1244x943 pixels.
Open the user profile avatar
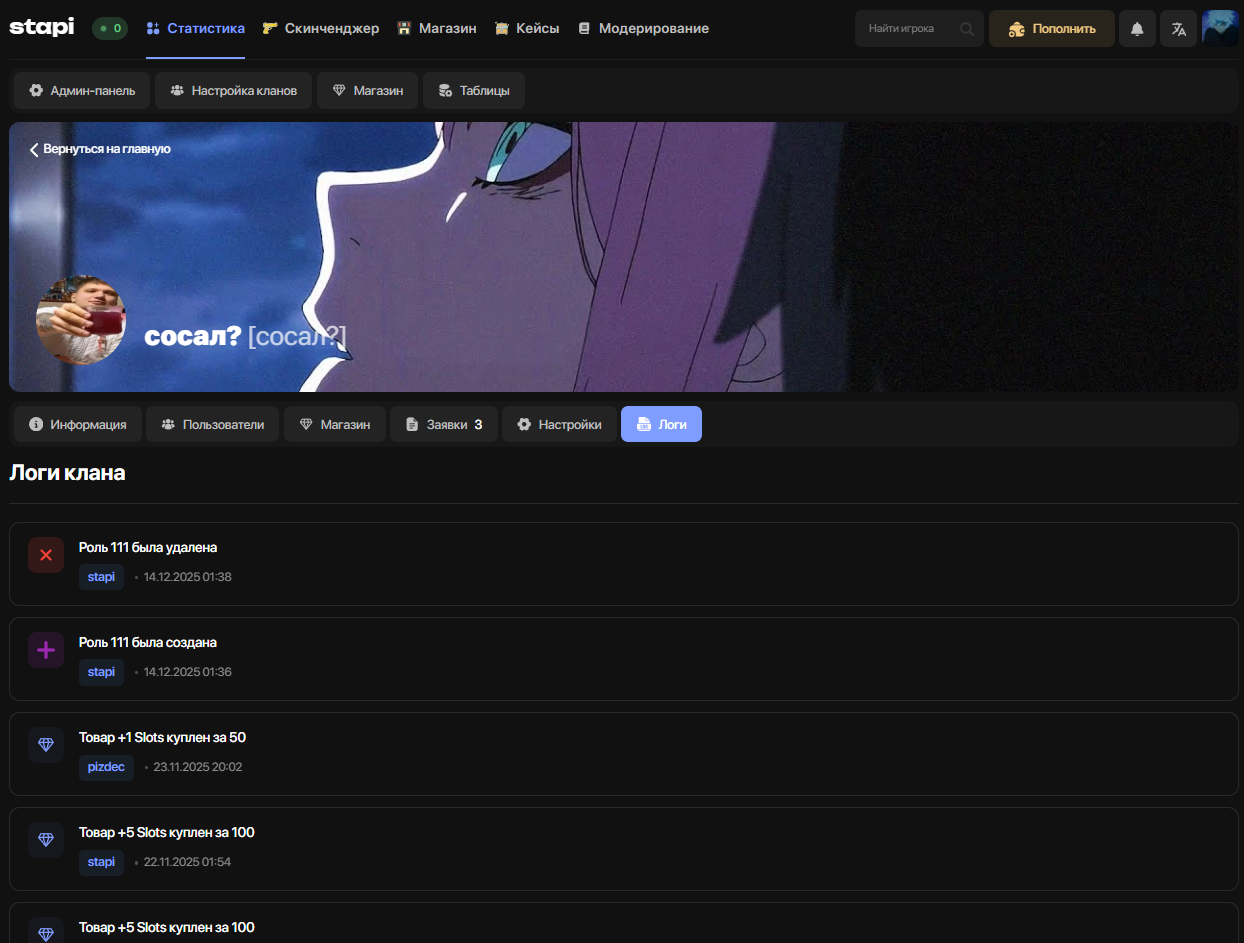coord(1220,28)
